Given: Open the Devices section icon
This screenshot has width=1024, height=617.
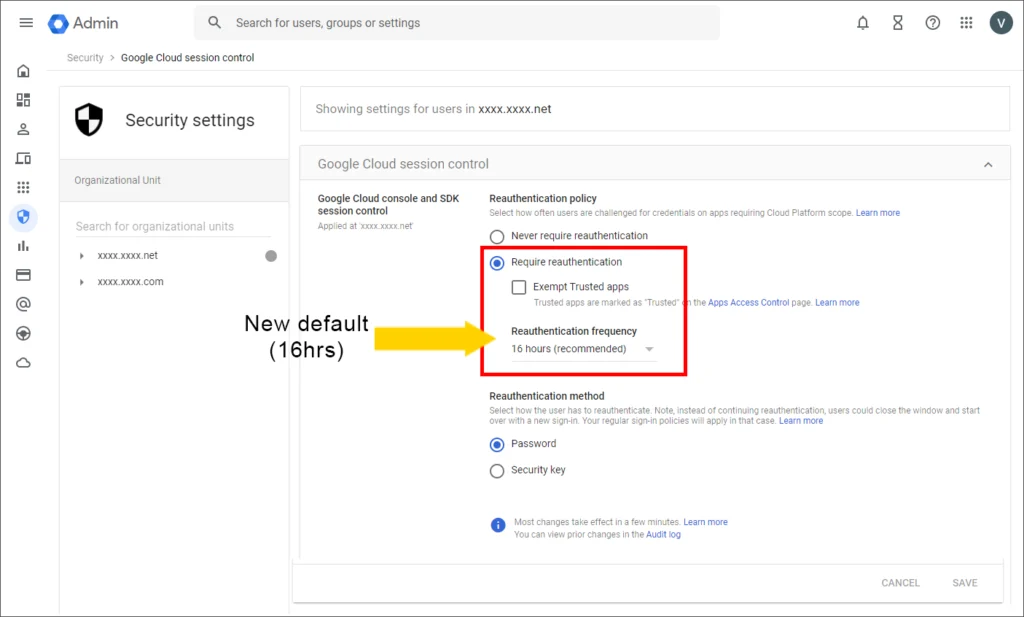Looking at the screenshot, I should [x=23, y=157].
